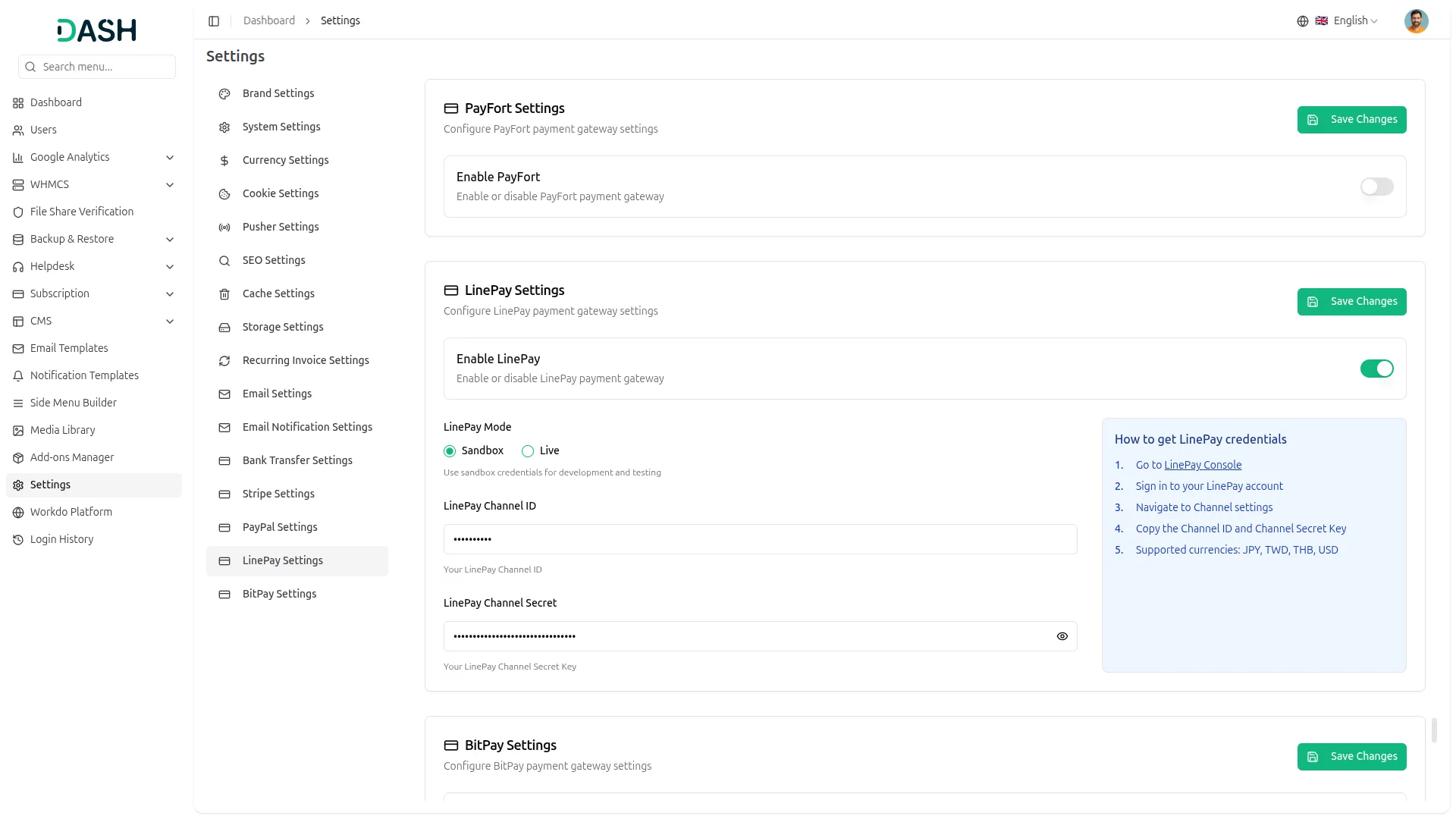Open the English language dropdown
Viewport: 1456px width, 819px height.
(x=1346, y=21)
